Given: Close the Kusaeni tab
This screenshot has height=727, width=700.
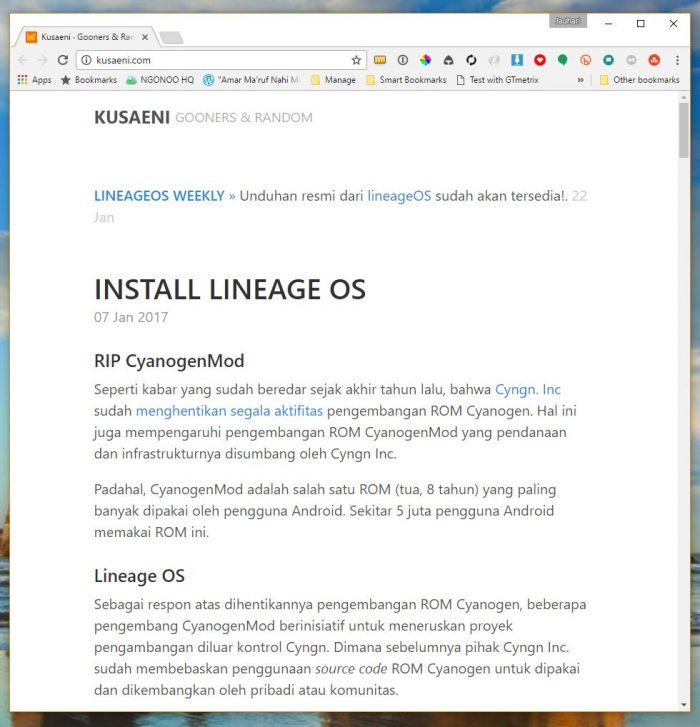Looking at the screenshot, I should [x=145, y=37].
